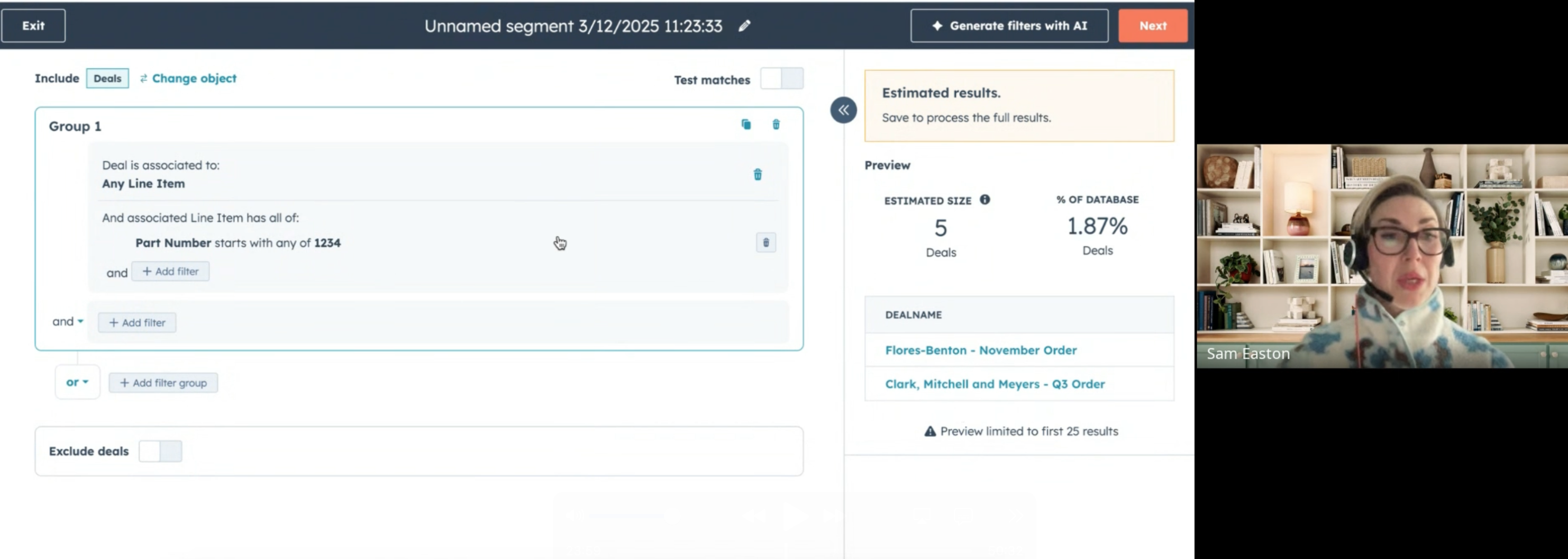Select the Deals object chip
The width and height of the screenshot is (1568, 559).
point(107,78)
